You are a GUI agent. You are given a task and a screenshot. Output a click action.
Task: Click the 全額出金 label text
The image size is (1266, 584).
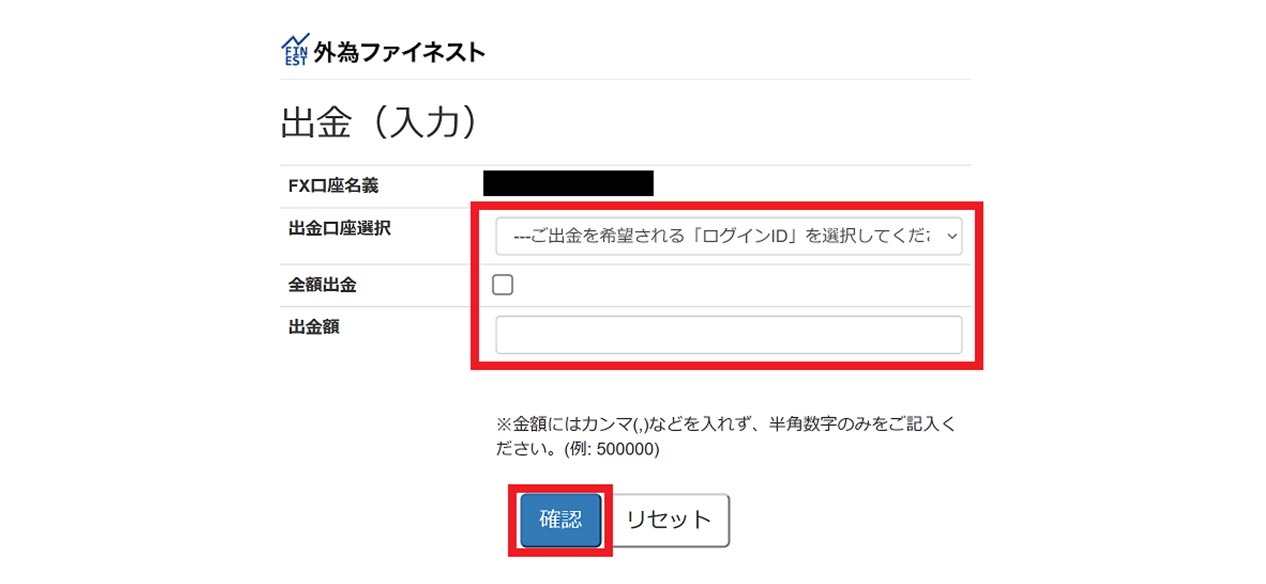[322, 285]
